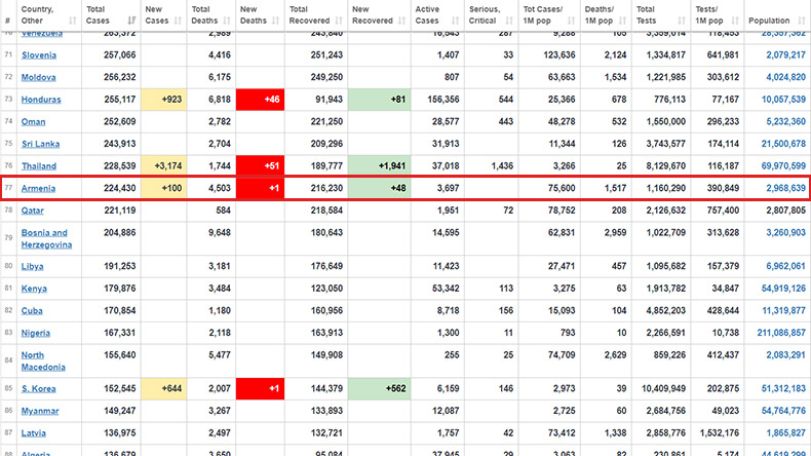The height and width of the screenshot is (456, 811).
Task: Click S. Korea green new recovered cell
Action: coord(379,389)
